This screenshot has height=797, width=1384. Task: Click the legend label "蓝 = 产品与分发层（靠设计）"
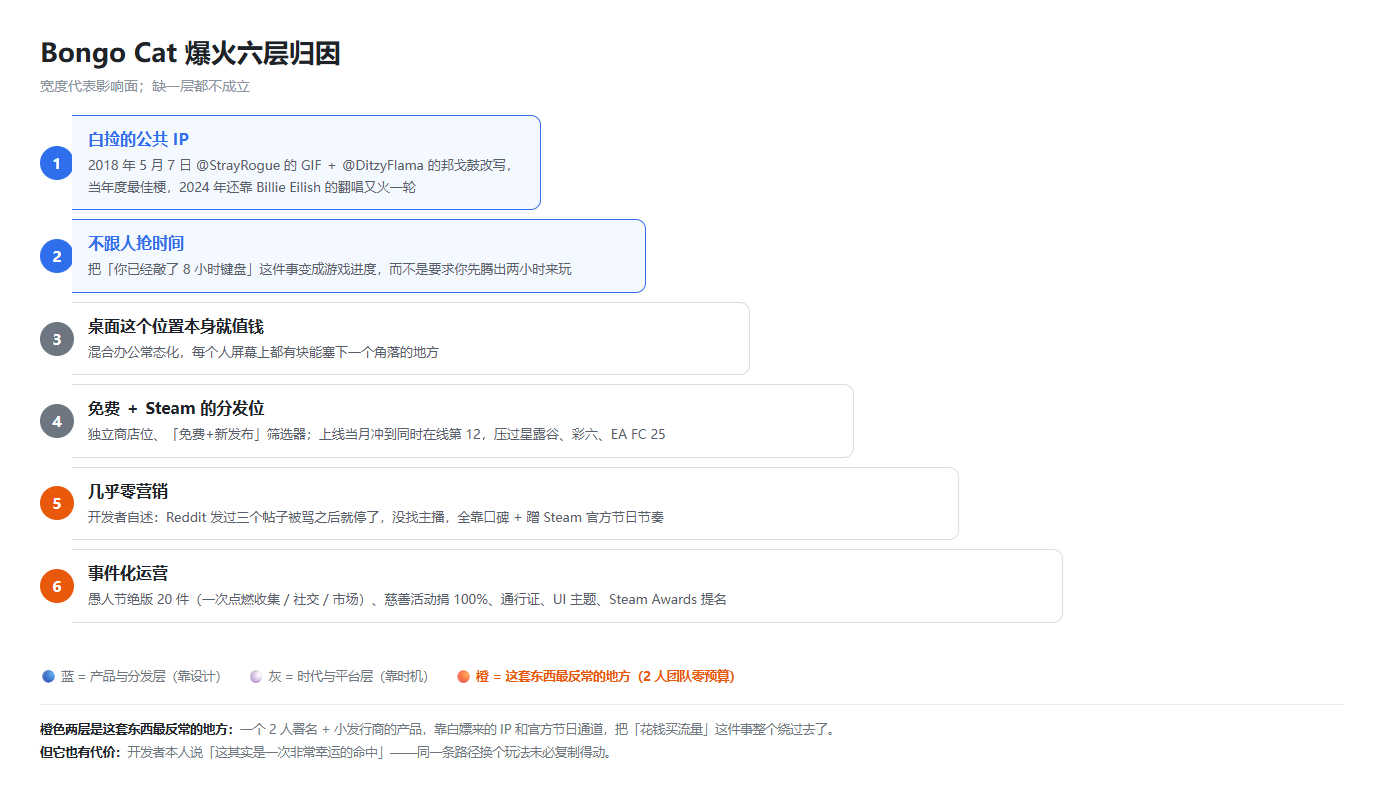click(x=141, y=676)
